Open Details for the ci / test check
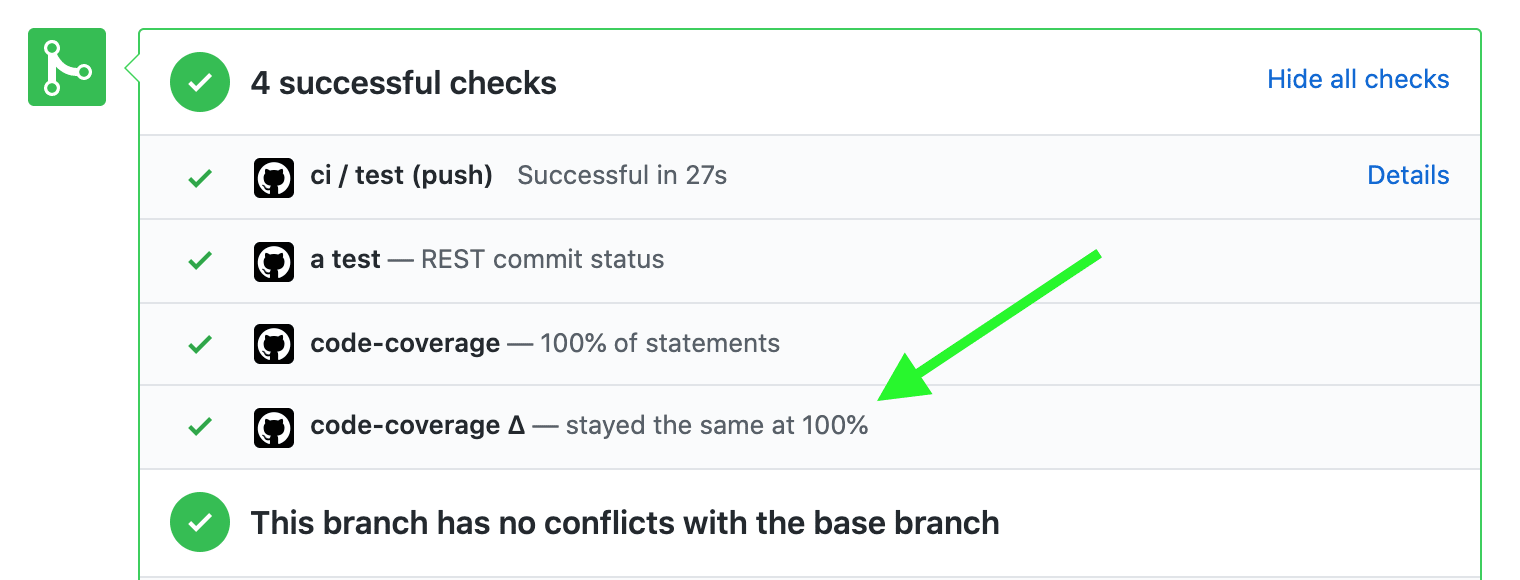The width and height of the screenshot is (1520, 580). click(1408, 175)
